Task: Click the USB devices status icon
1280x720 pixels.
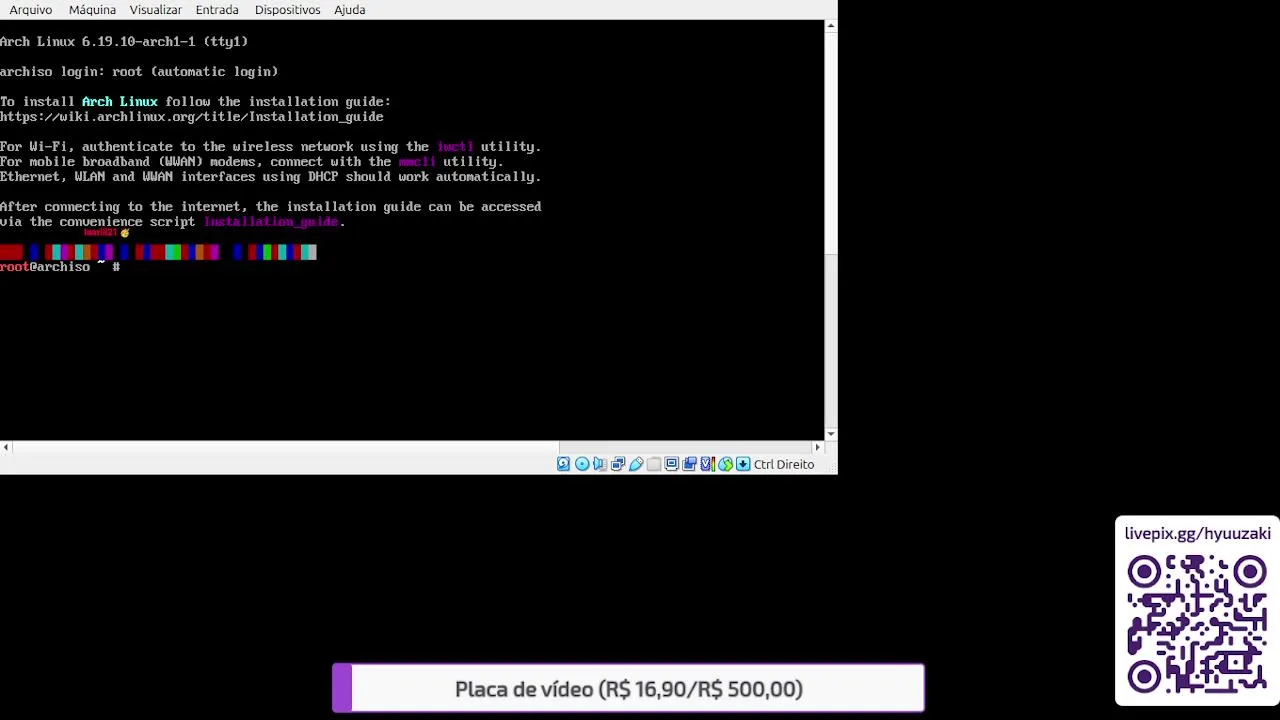Action: [x=636, y=464]
